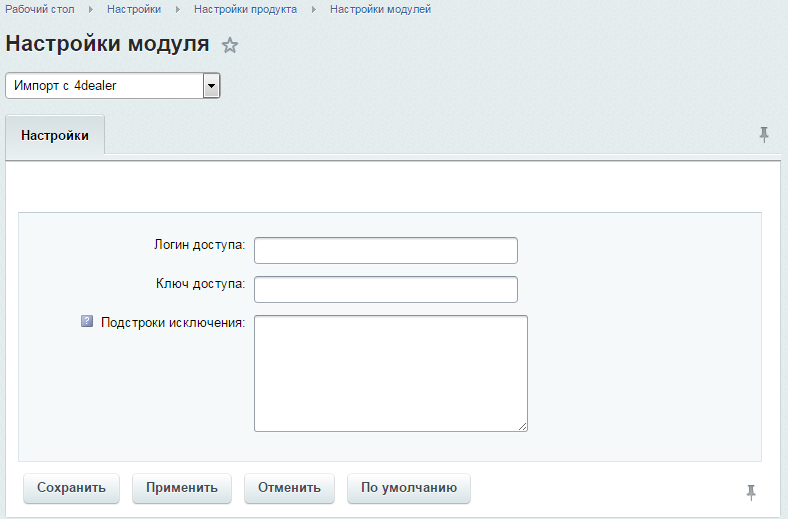Switch to the Настройки tab

point(55,136)
